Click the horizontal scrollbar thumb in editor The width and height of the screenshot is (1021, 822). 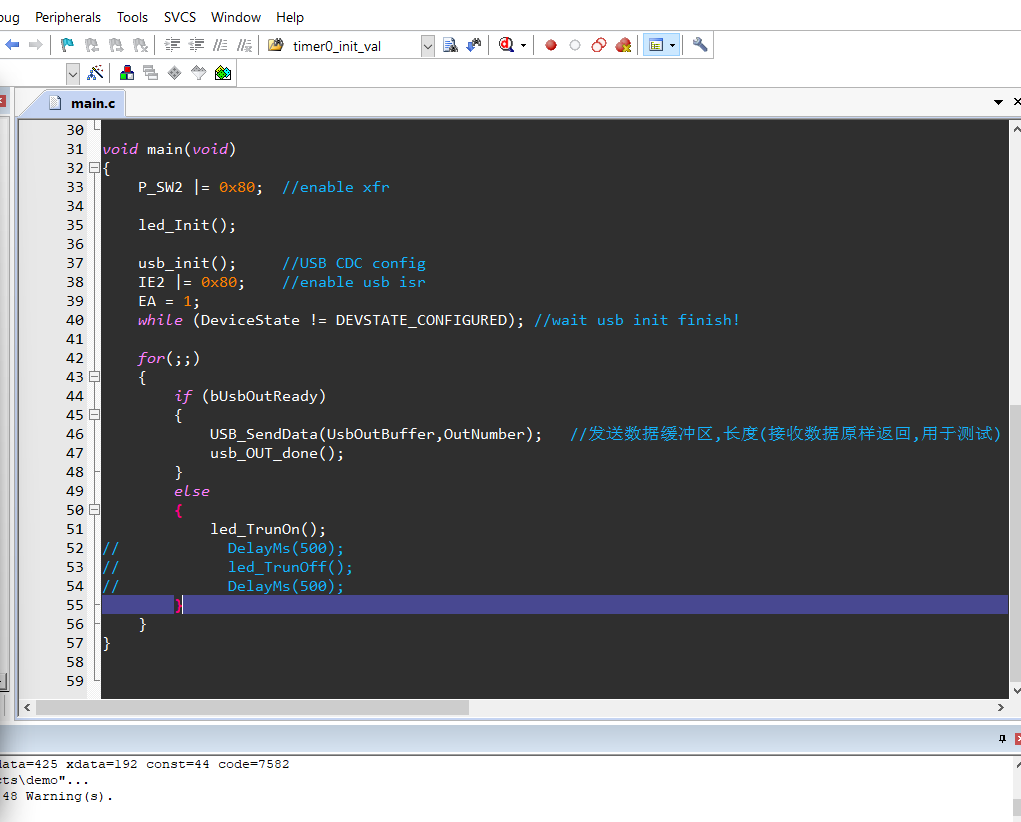coord(252,707)
